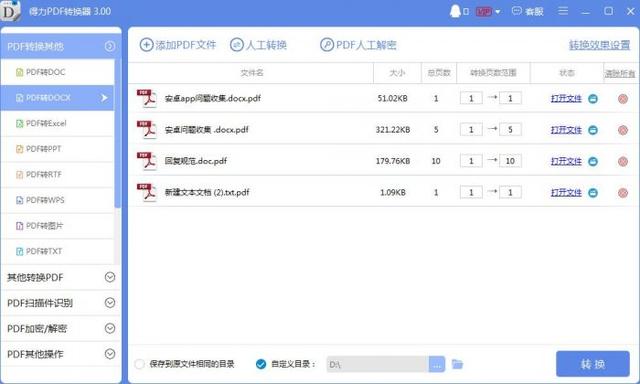Open the customer service chat icon
The width and height of the screenshot is (640, 384).
tap(517, 11)
